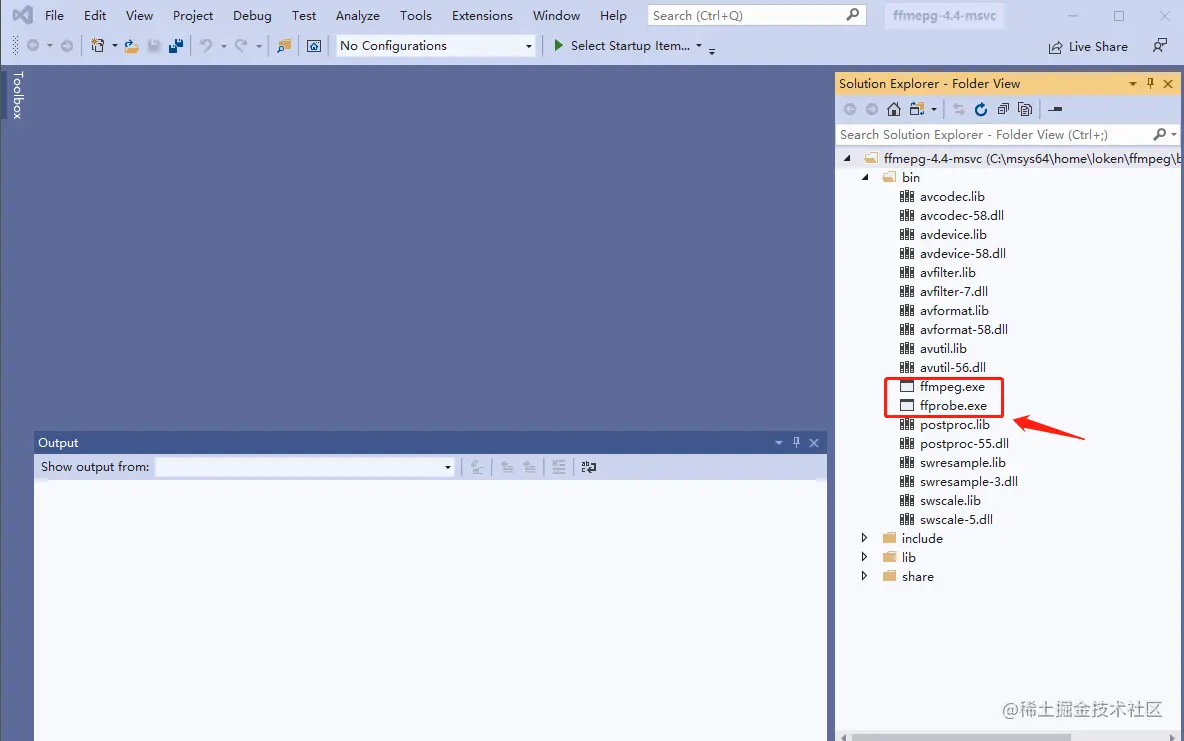This screenshot has height=741, width=1184.
Task: Click the Navigate Backward arrow icon
Action: [32, 46]
